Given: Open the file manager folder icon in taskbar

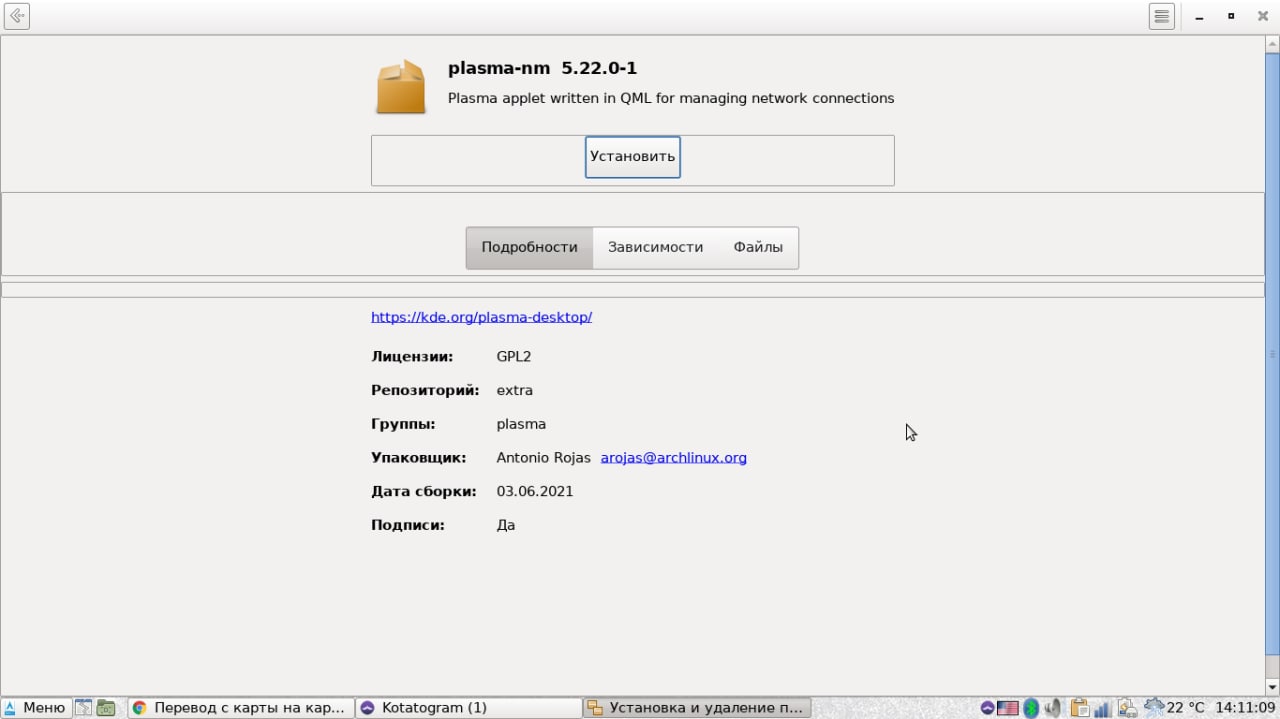Looking at the screenshot, I should click(106, 708).
